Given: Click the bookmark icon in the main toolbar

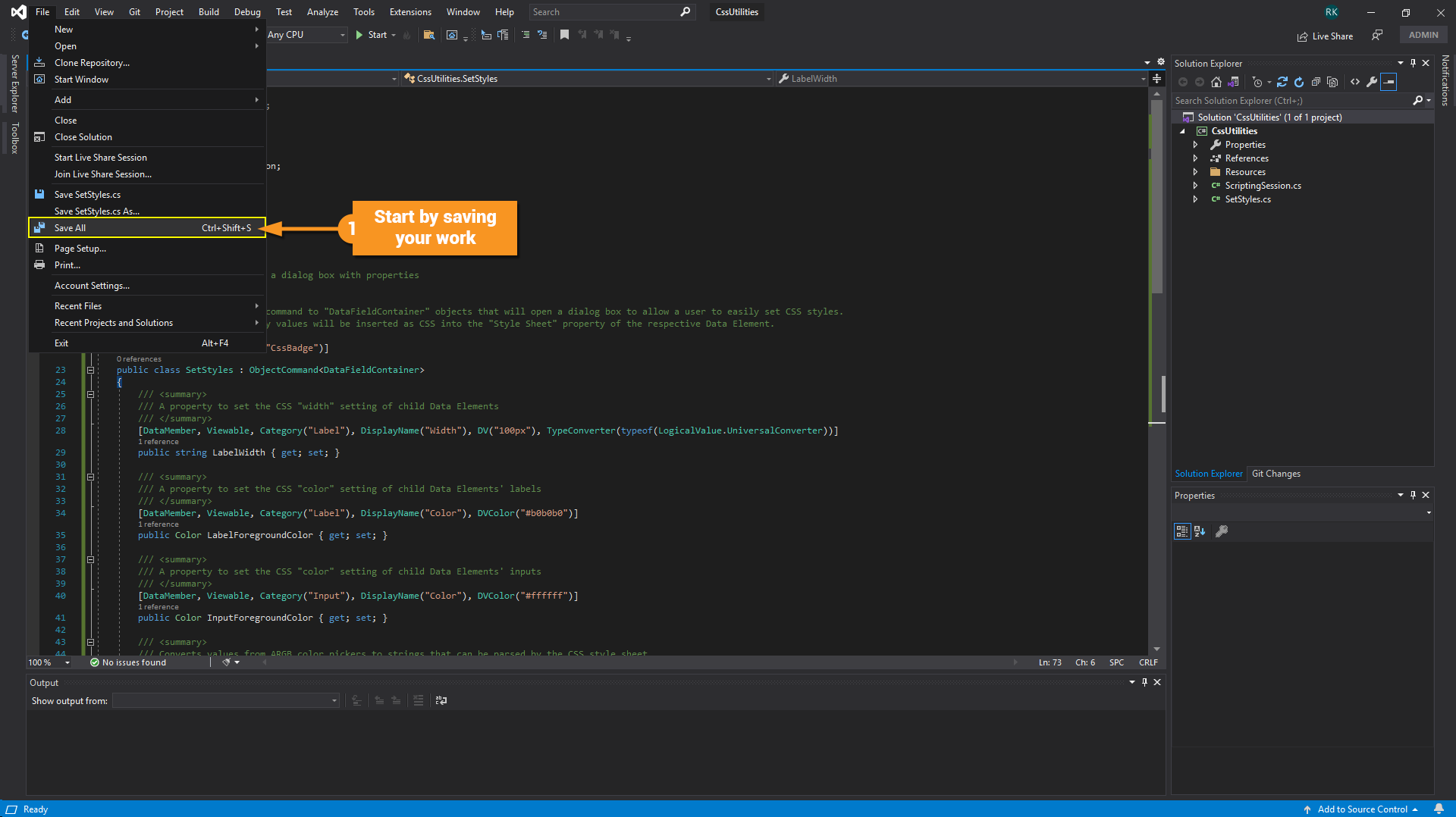Looking at the screenshot, I should coord(564,35).
